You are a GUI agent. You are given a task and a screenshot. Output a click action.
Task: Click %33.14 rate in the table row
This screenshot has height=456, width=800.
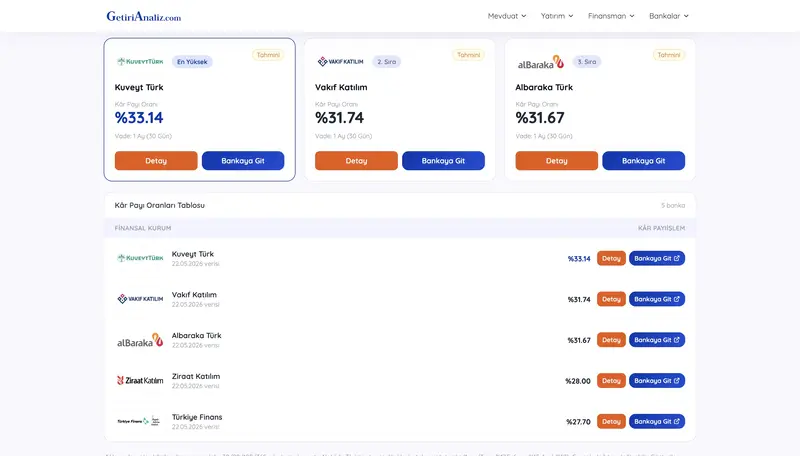coord(579,259)
